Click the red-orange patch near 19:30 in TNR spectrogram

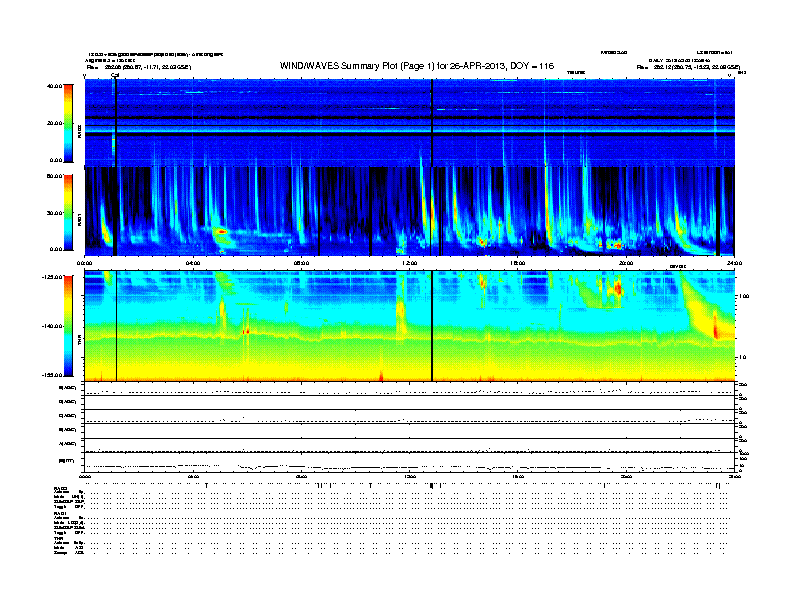click(617, 288)
